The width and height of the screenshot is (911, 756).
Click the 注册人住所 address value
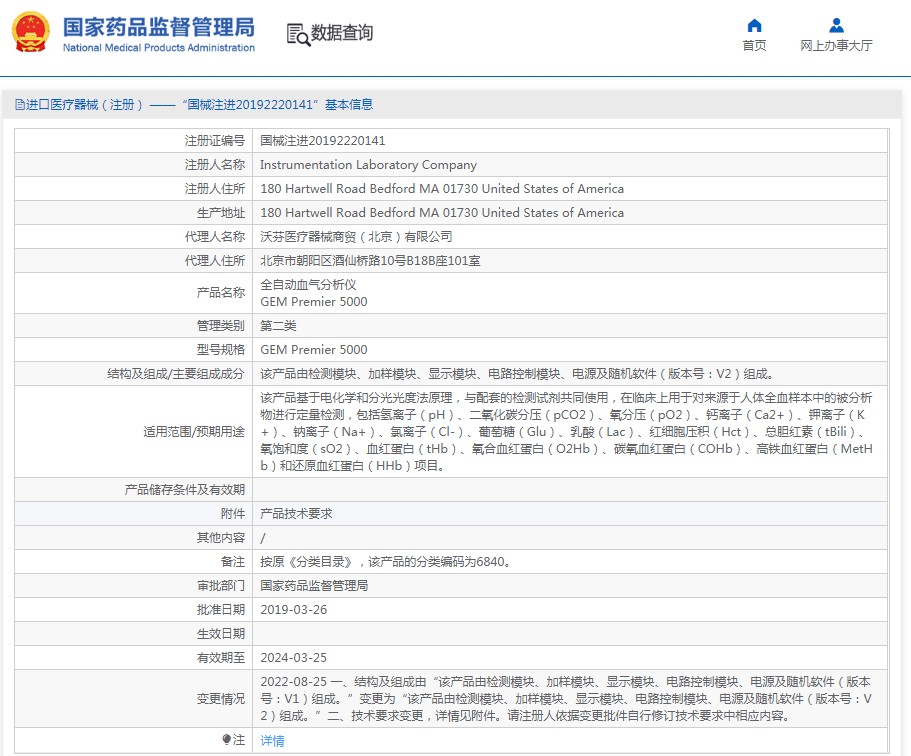tap(442, 189)
